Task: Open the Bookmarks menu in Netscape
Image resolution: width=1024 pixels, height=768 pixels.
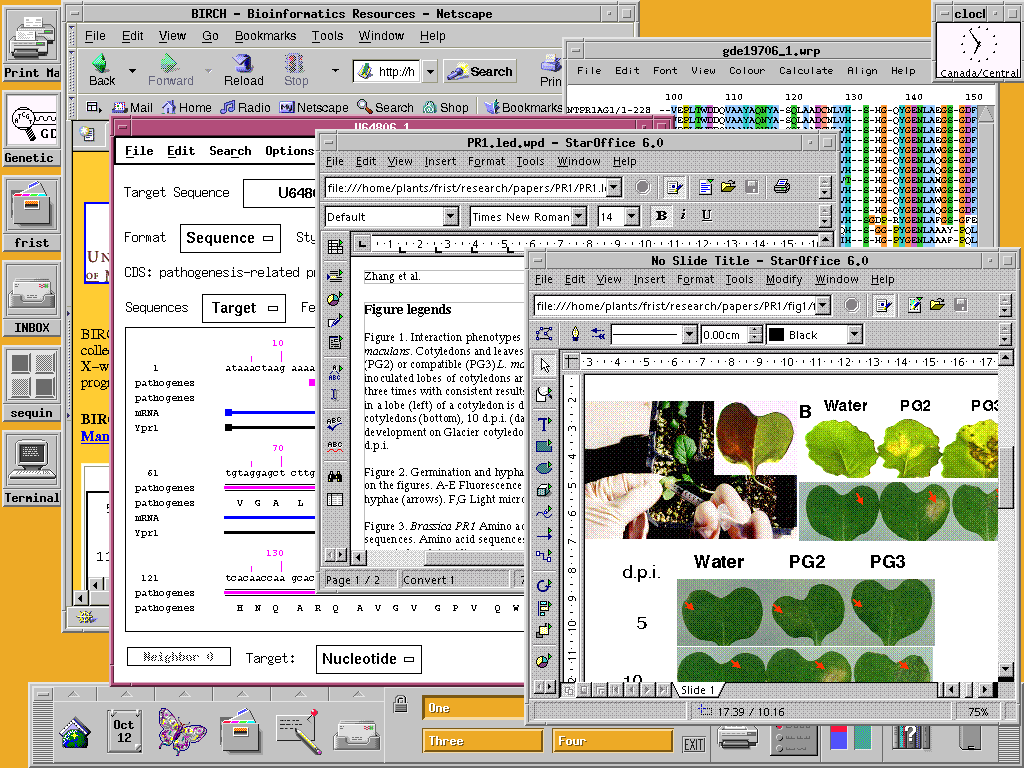Action: [x=265, y=36]
